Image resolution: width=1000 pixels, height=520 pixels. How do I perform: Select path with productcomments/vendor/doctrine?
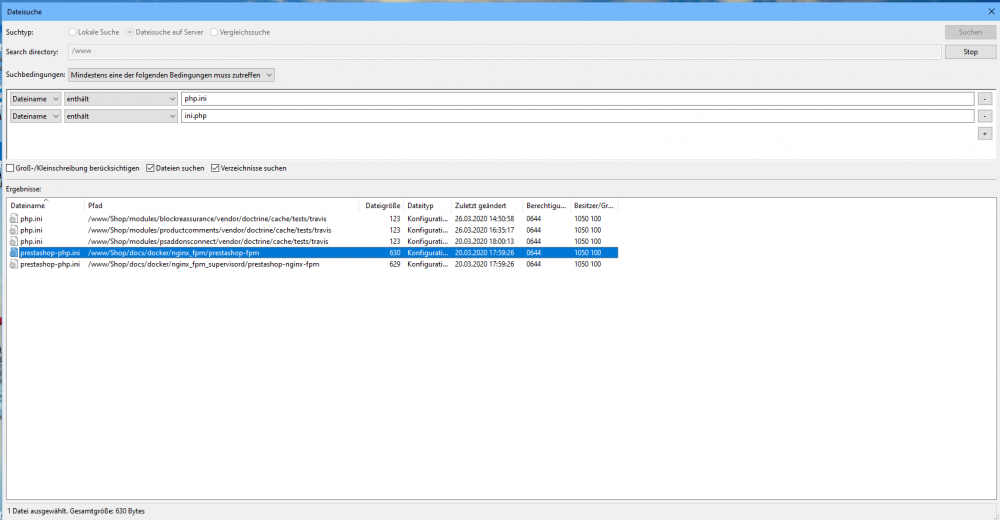[x=210, y=230]
